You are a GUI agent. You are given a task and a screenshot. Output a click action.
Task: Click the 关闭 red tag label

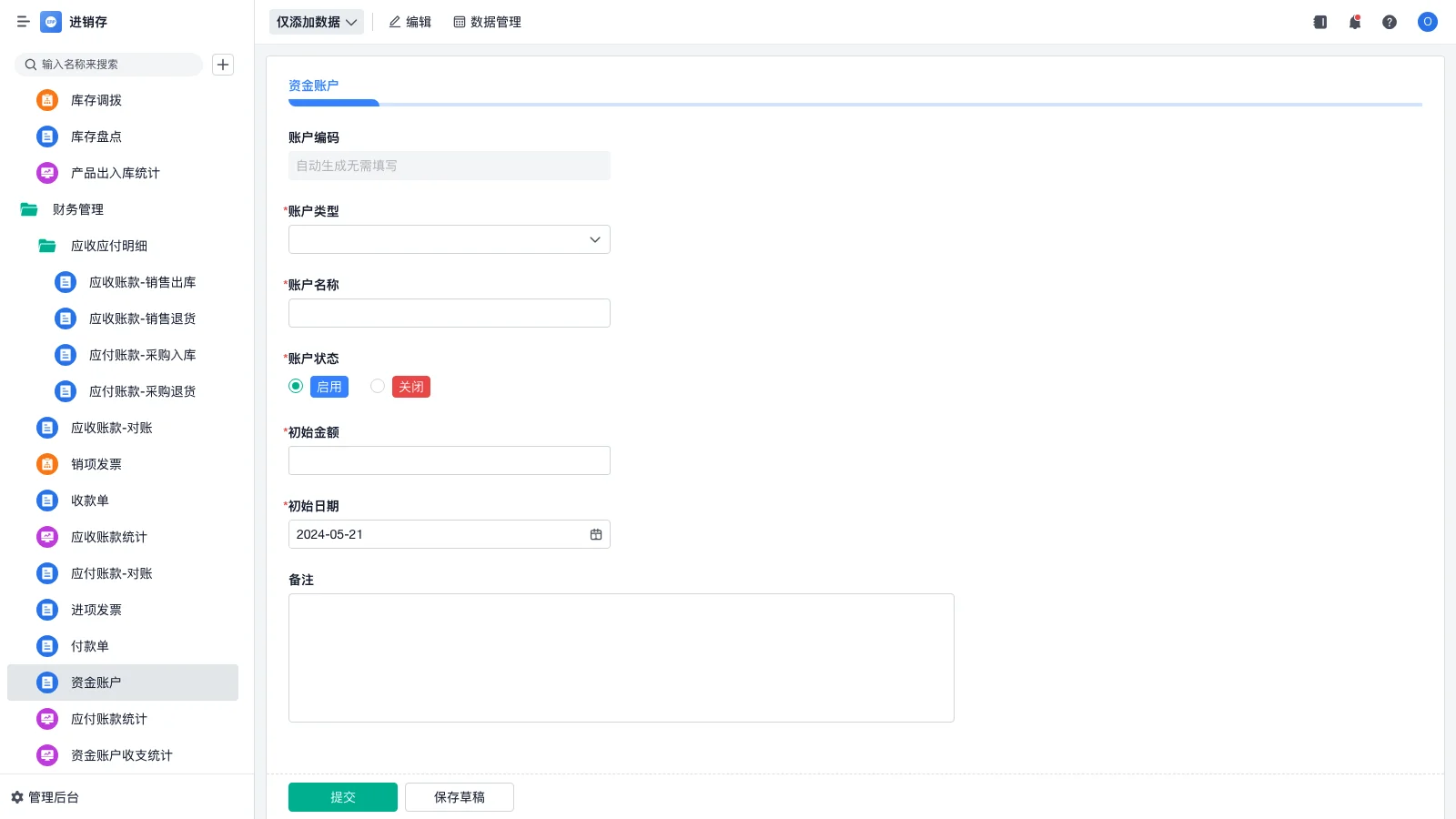[x=411, y=387]
